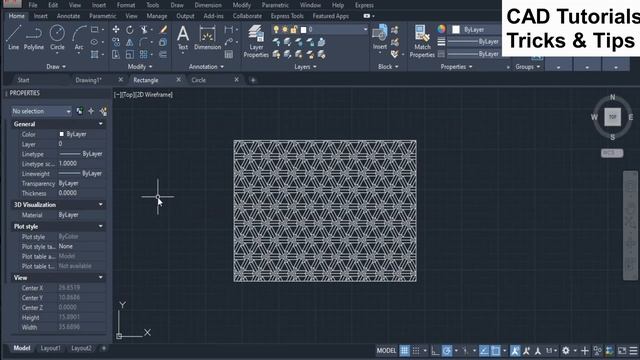Expand the Annotation panel dropdown
This screenshot has width=640, height=360.
pos(206,67)
